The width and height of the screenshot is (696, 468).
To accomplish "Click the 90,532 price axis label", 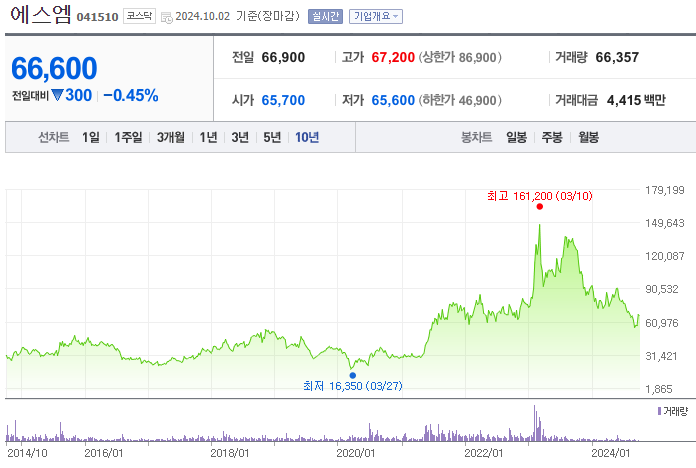I will (x=662, y=289).
